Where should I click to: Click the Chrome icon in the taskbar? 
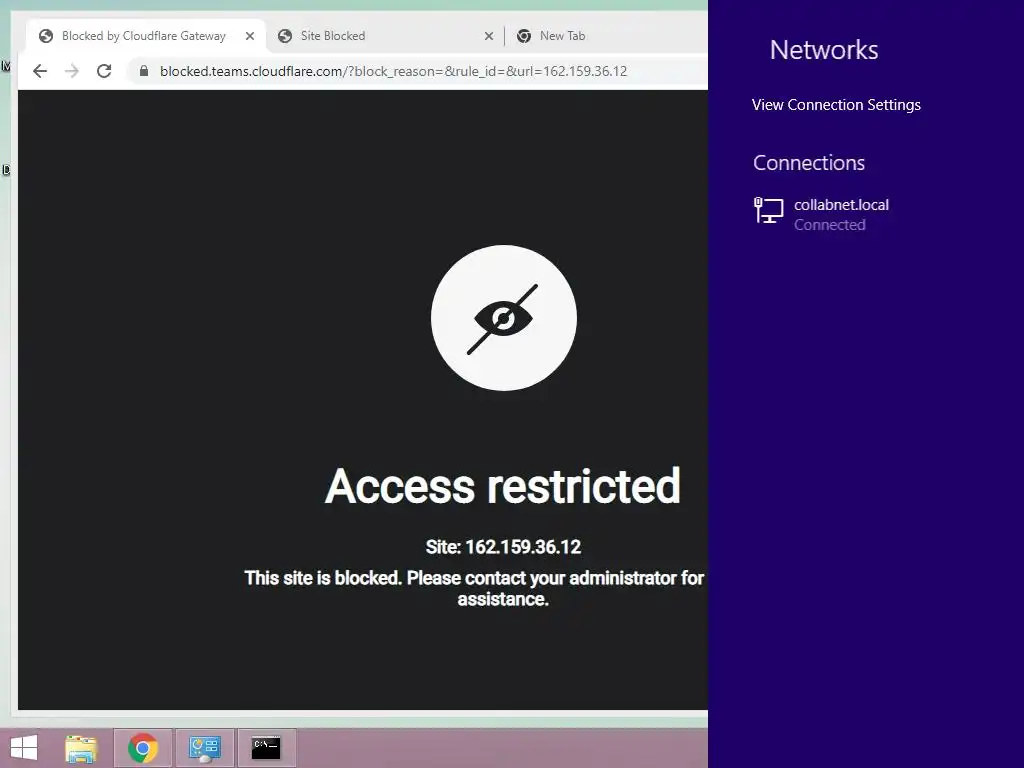[142, 748]
